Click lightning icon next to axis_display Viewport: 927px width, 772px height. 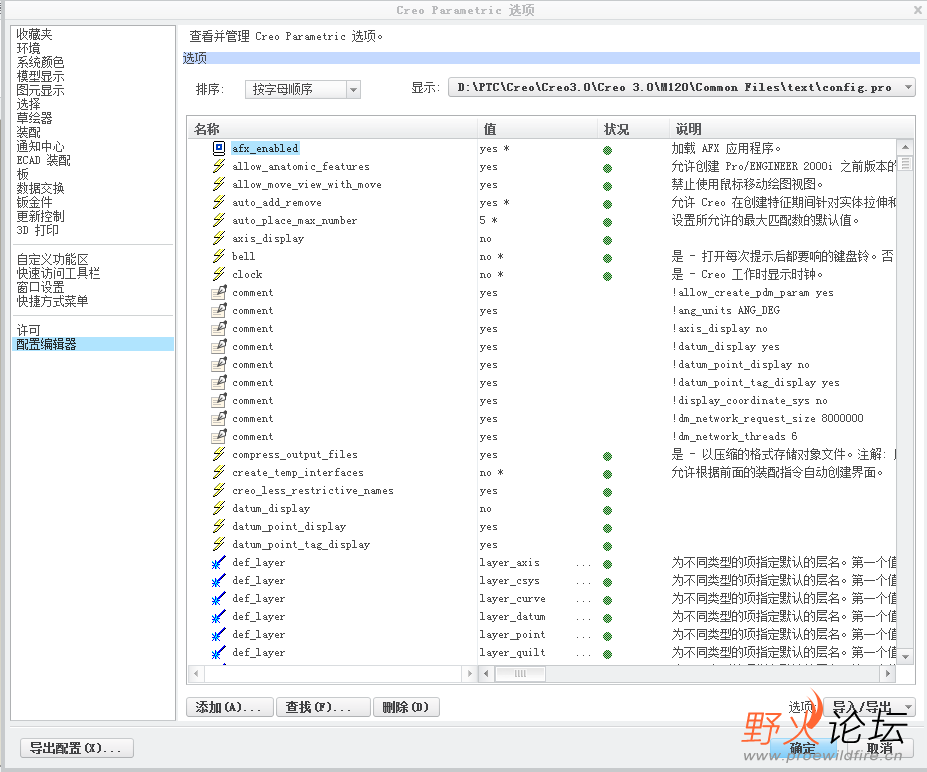(x=219, y=238)
